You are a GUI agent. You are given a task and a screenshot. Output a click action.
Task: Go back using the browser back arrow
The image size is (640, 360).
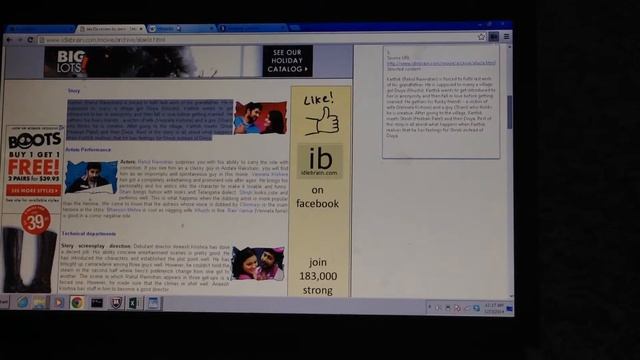click(x=9, y=40)
